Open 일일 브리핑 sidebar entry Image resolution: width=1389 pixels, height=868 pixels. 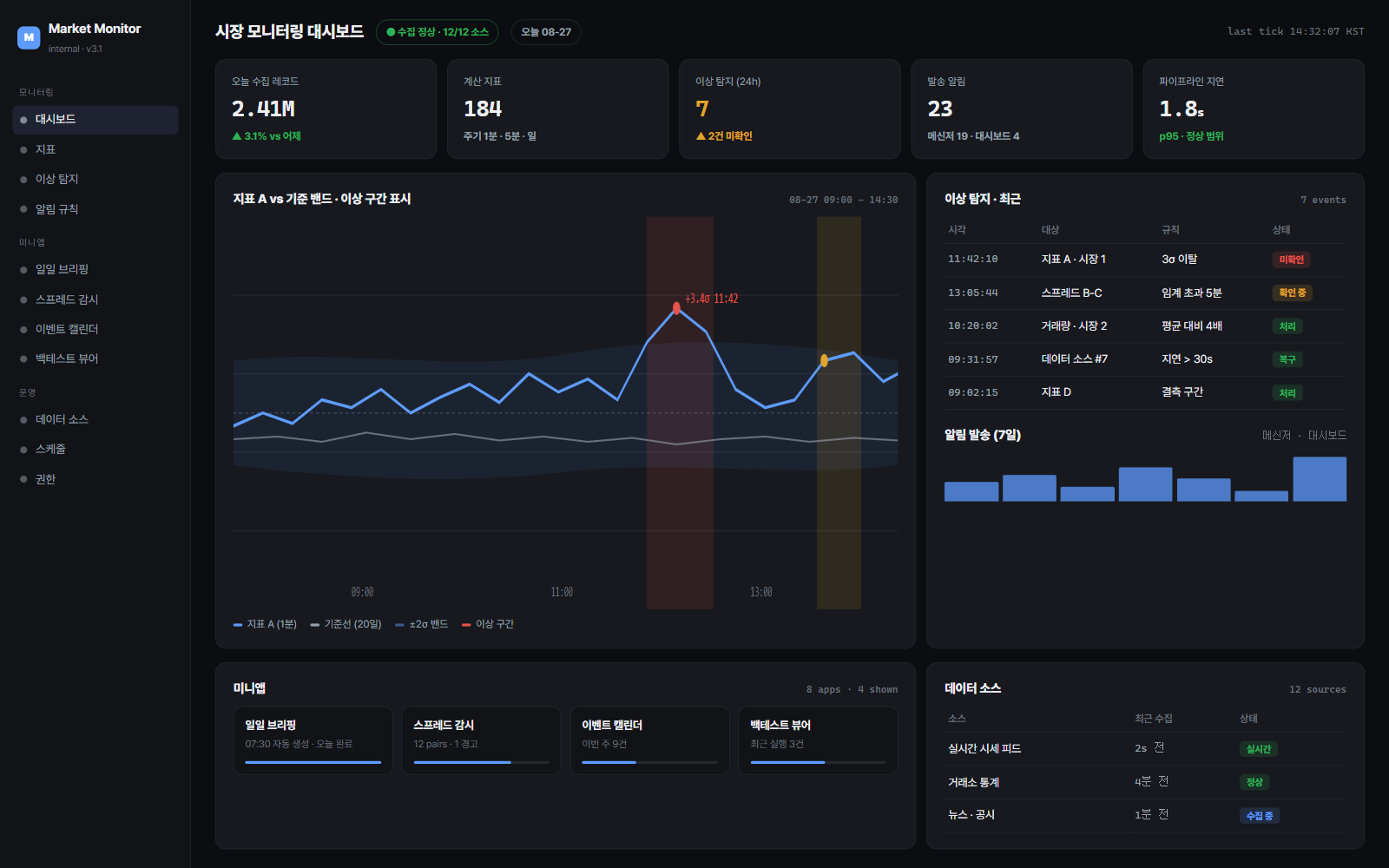pyautogui.click(x=95, y=269)
